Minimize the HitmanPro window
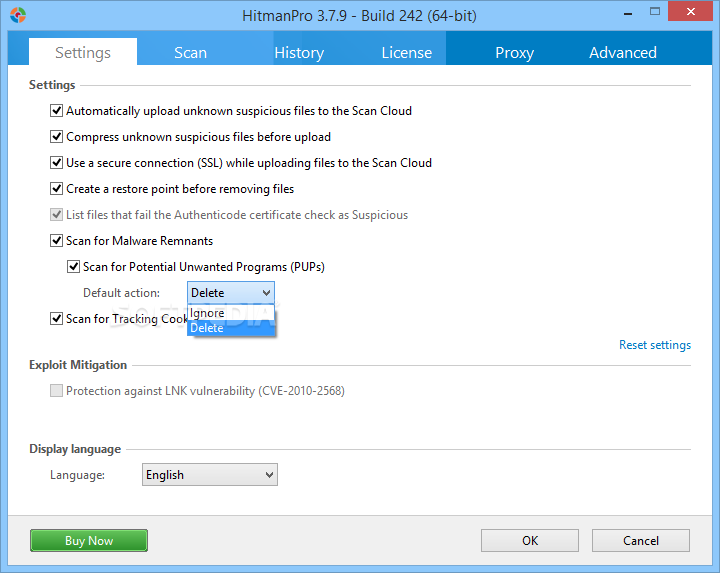 click(628, 12)
